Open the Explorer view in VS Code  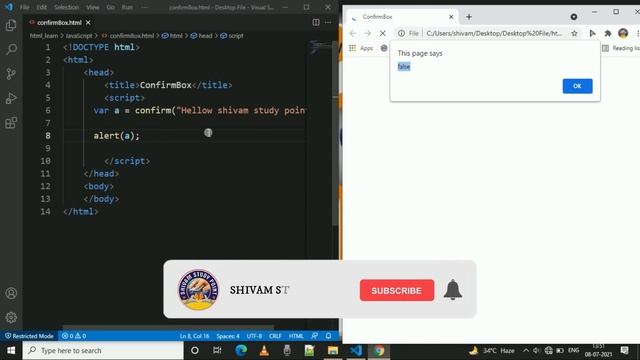click(x=11, y=25)
